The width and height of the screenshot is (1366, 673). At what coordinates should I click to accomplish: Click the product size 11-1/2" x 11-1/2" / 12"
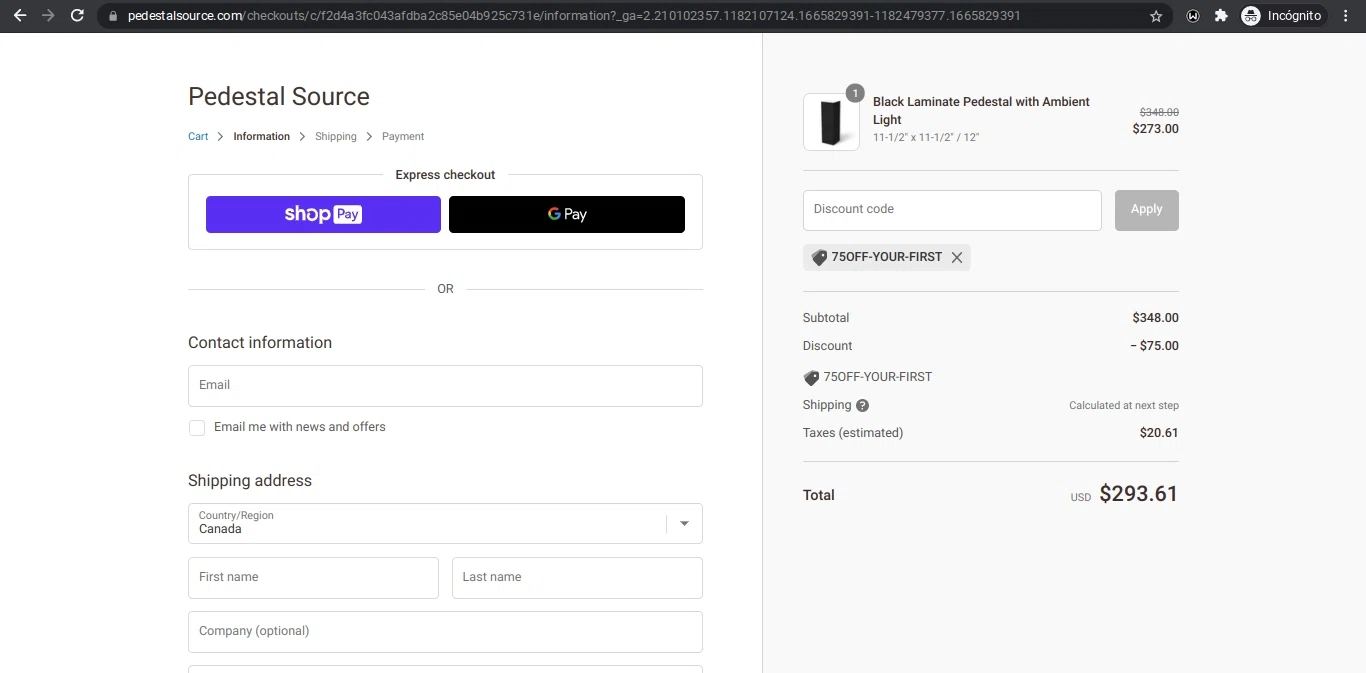[x=926, y=138]
